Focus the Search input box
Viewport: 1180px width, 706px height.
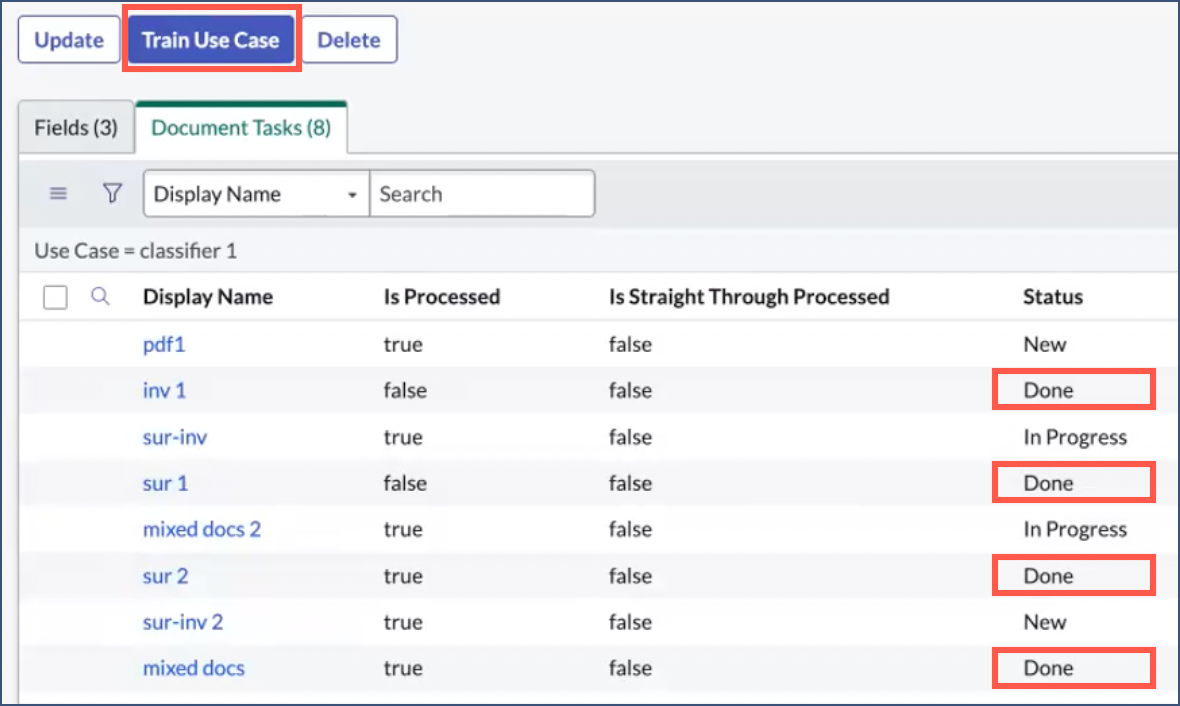(482, 194)
